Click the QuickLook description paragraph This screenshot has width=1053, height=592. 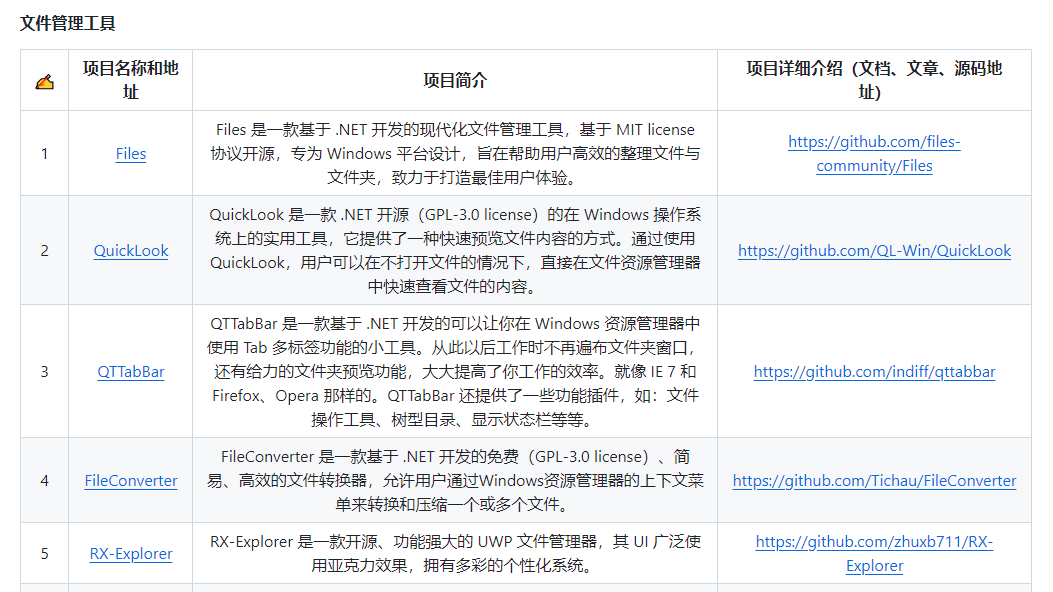click(455, 250)
